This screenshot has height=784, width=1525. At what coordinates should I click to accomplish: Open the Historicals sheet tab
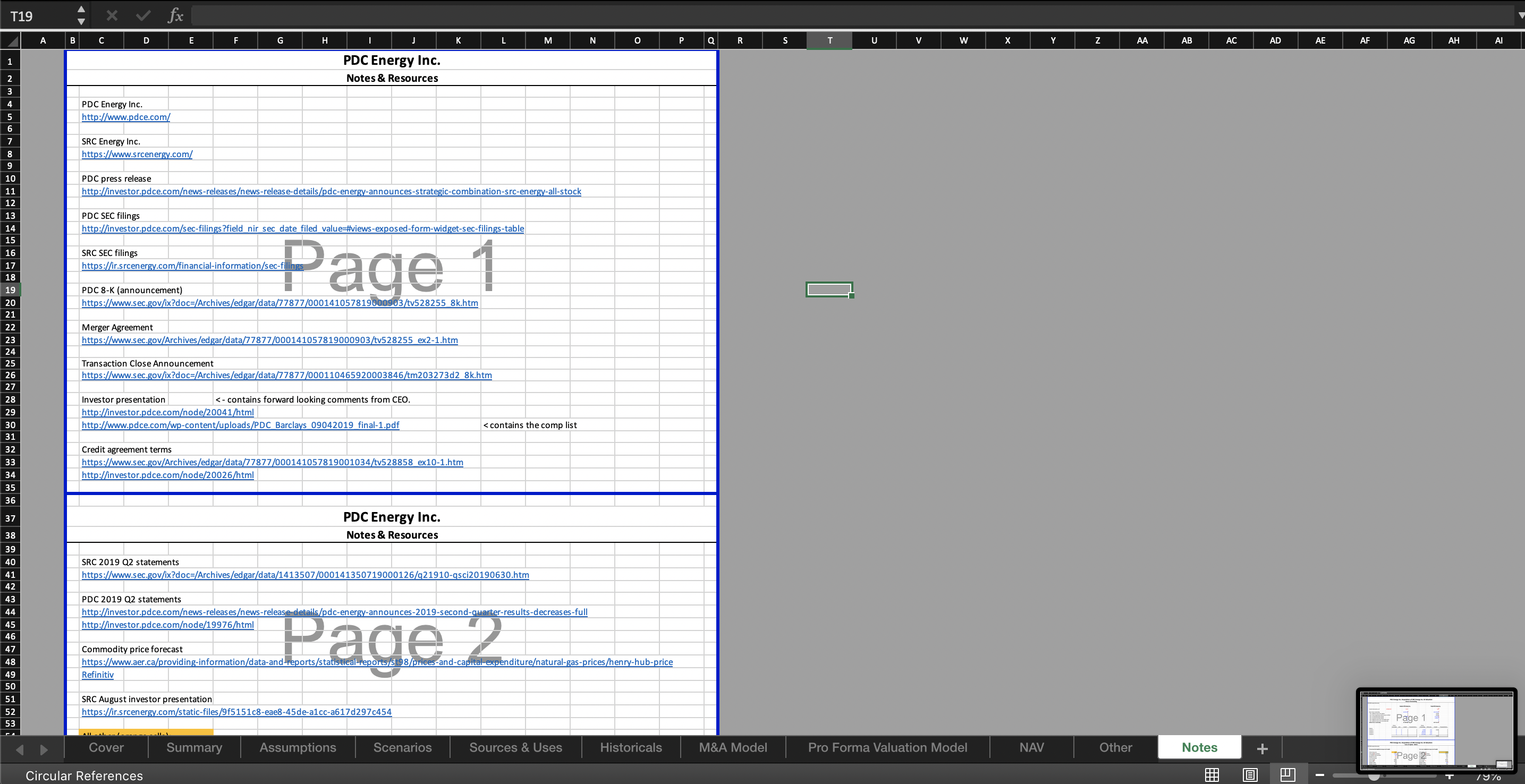pyautogui.click(x=631, y=747)
